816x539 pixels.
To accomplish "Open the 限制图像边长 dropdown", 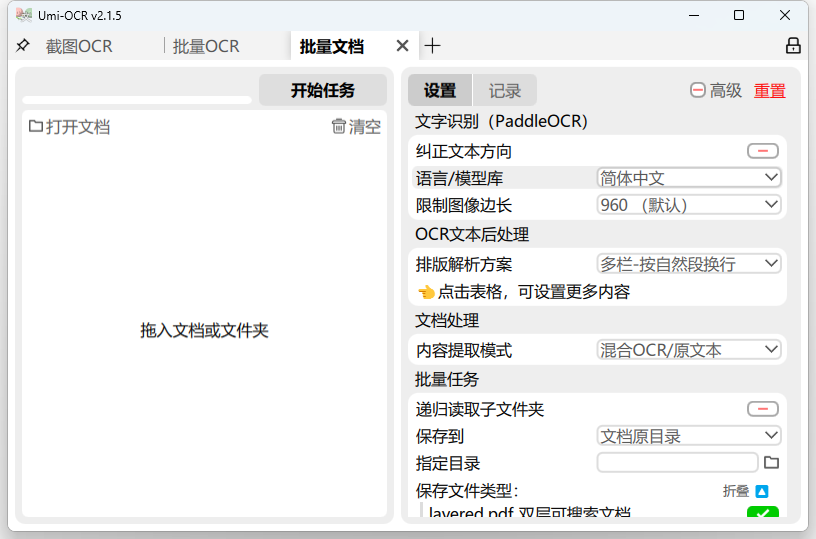I will click(688, 204).
